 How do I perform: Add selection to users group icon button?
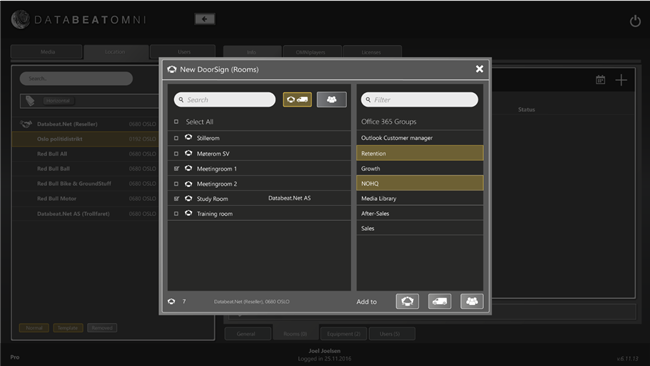[x=472, y=301]
